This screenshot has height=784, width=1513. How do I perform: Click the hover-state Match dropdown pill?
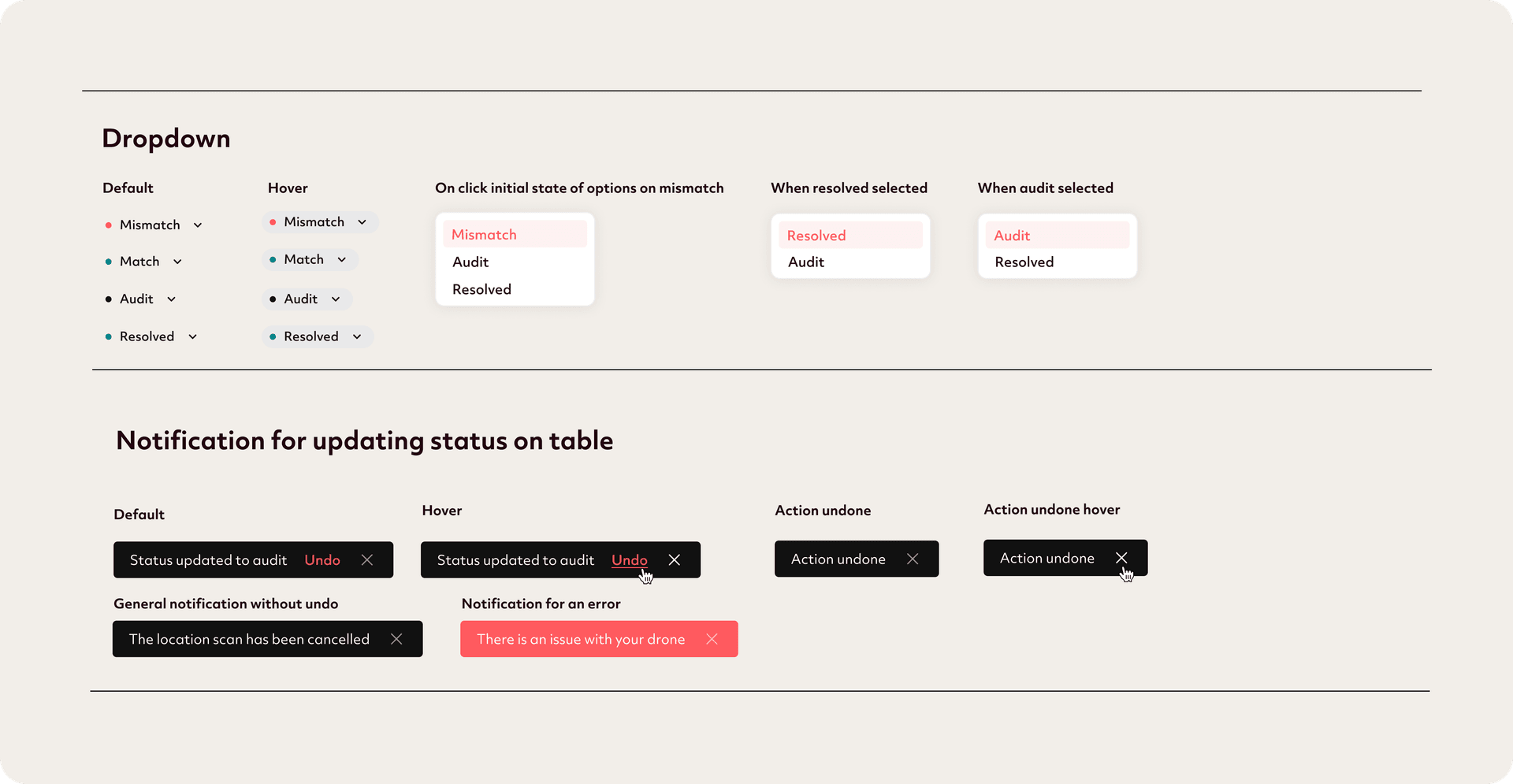point(310,260)
